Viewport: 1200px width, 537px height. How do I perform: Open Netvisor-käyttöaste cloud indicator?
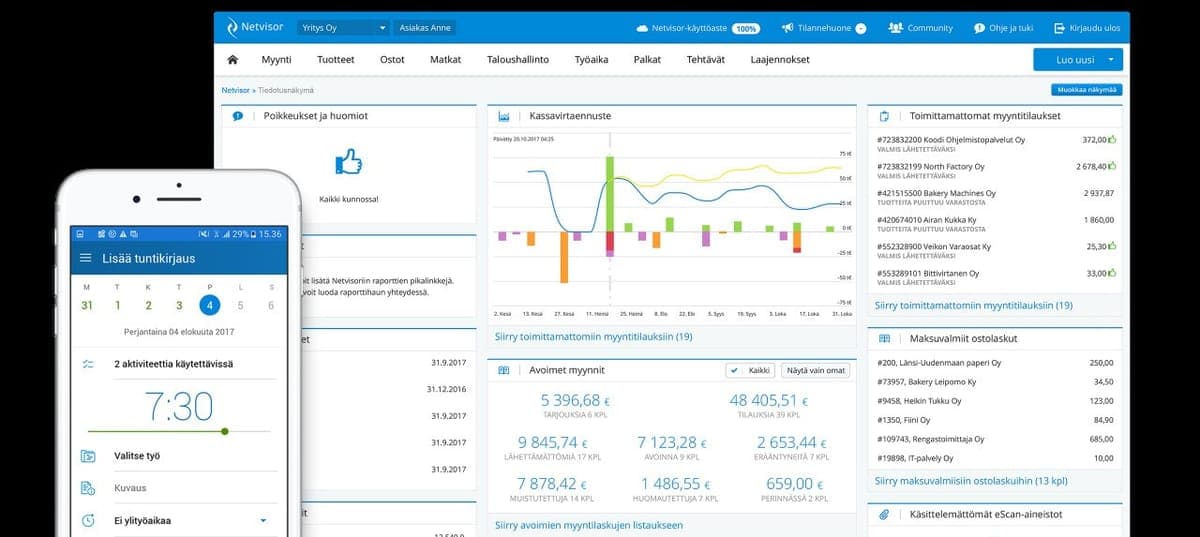[x=698, y=28]
